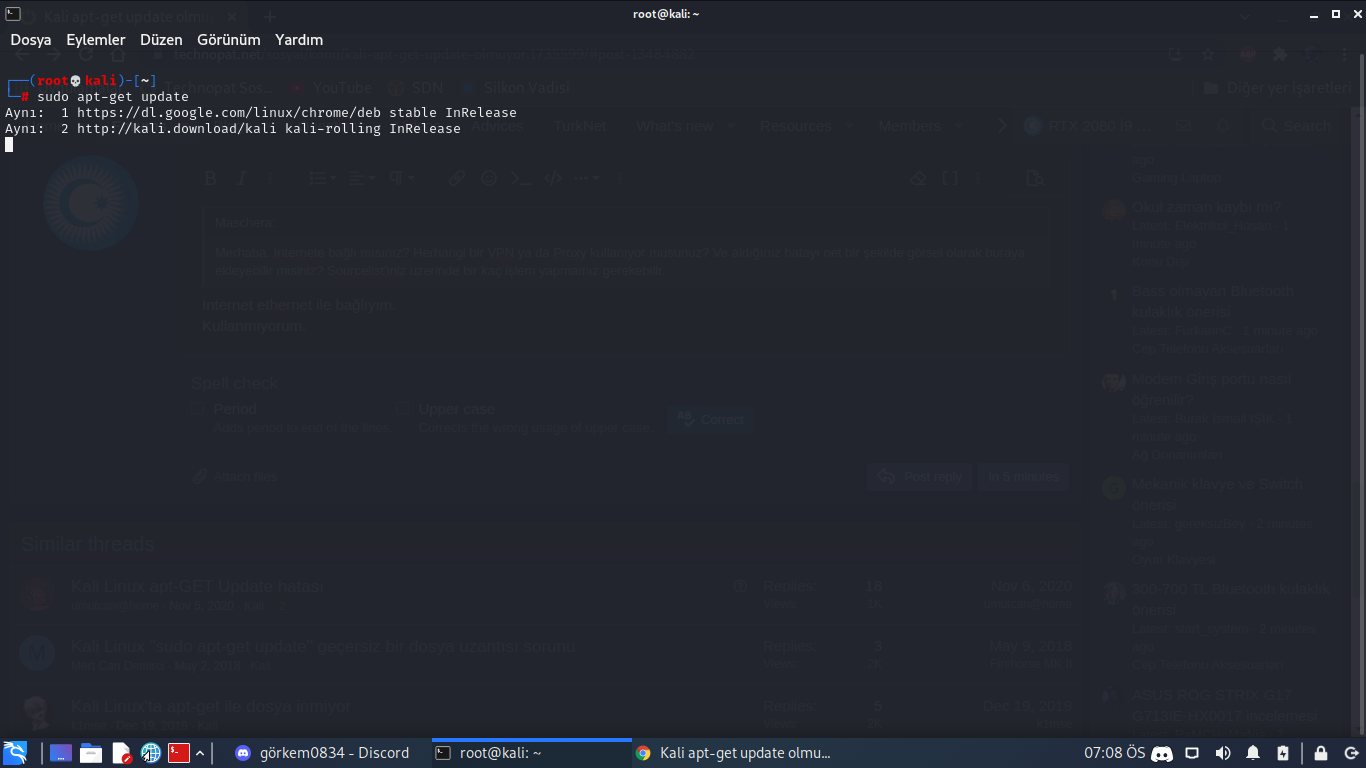The image size is (1366, 768).
Task: Select the root@kali: ~ taskbar window button
Action: click(531, 753)
